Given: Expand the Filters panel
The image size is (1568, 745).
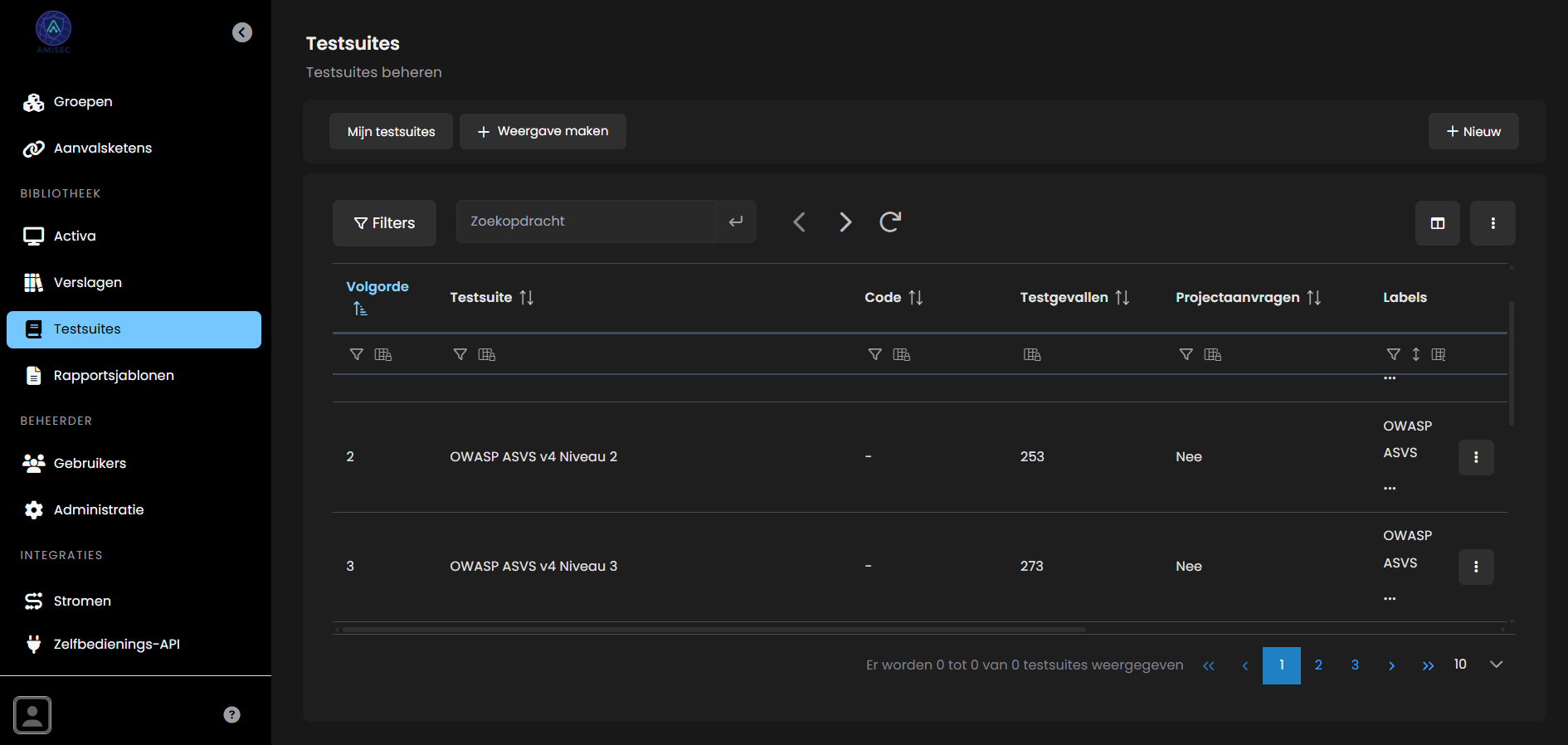Looking at the screenshot, I should (384, 223).
